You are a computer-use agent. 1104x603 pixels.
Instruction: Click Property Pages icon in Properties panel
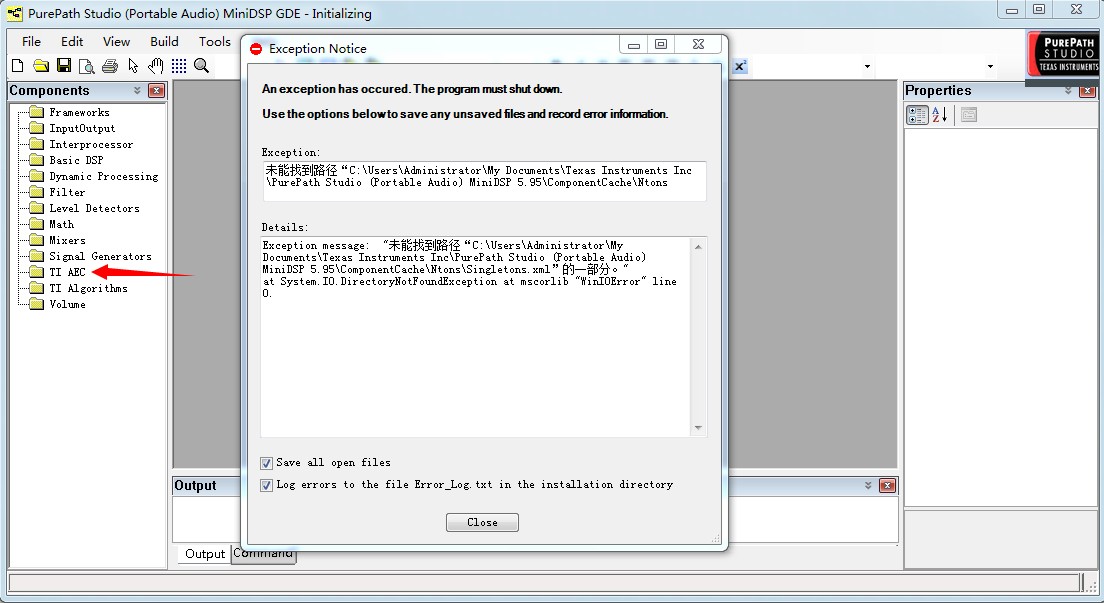(x=969, y=115)
